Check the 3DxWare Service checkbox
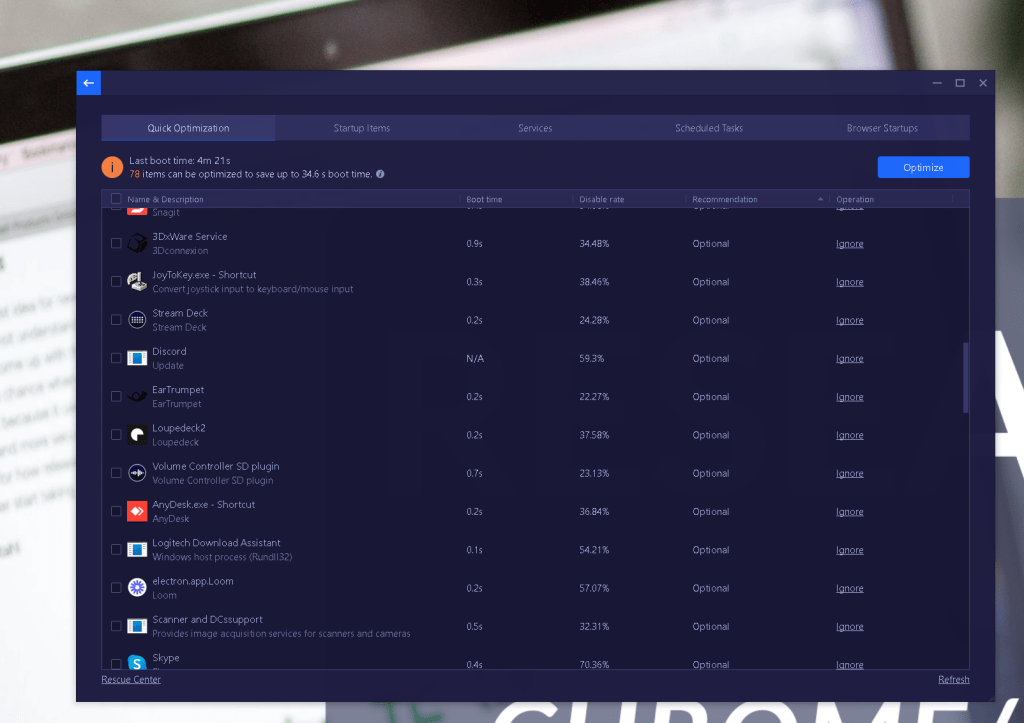The width and height of the screenshot is (1024, 723). coord(116,243)
